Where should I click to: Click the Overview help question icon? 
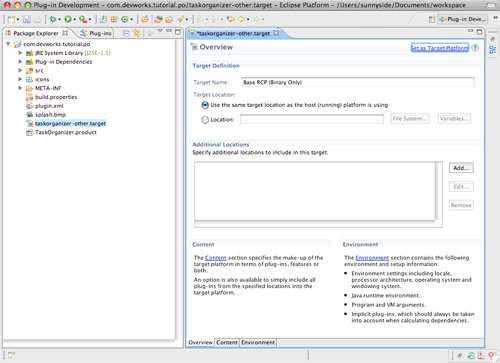[x=475, y=48]
